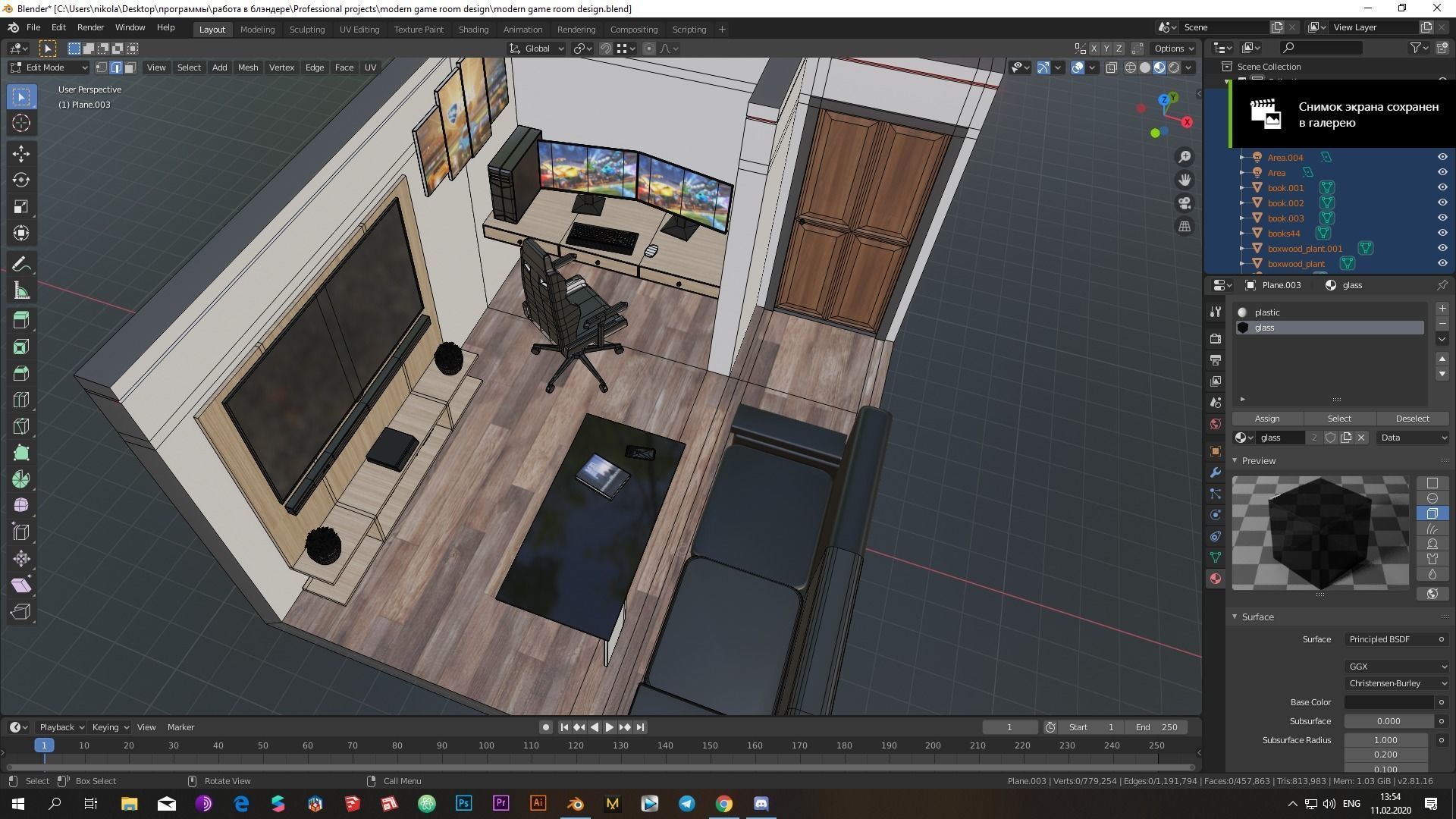This screenshot has height=819, width=1456.
Task: Collapse the Surface panel
Action: pyautogui.click(x=1235, y=617)
